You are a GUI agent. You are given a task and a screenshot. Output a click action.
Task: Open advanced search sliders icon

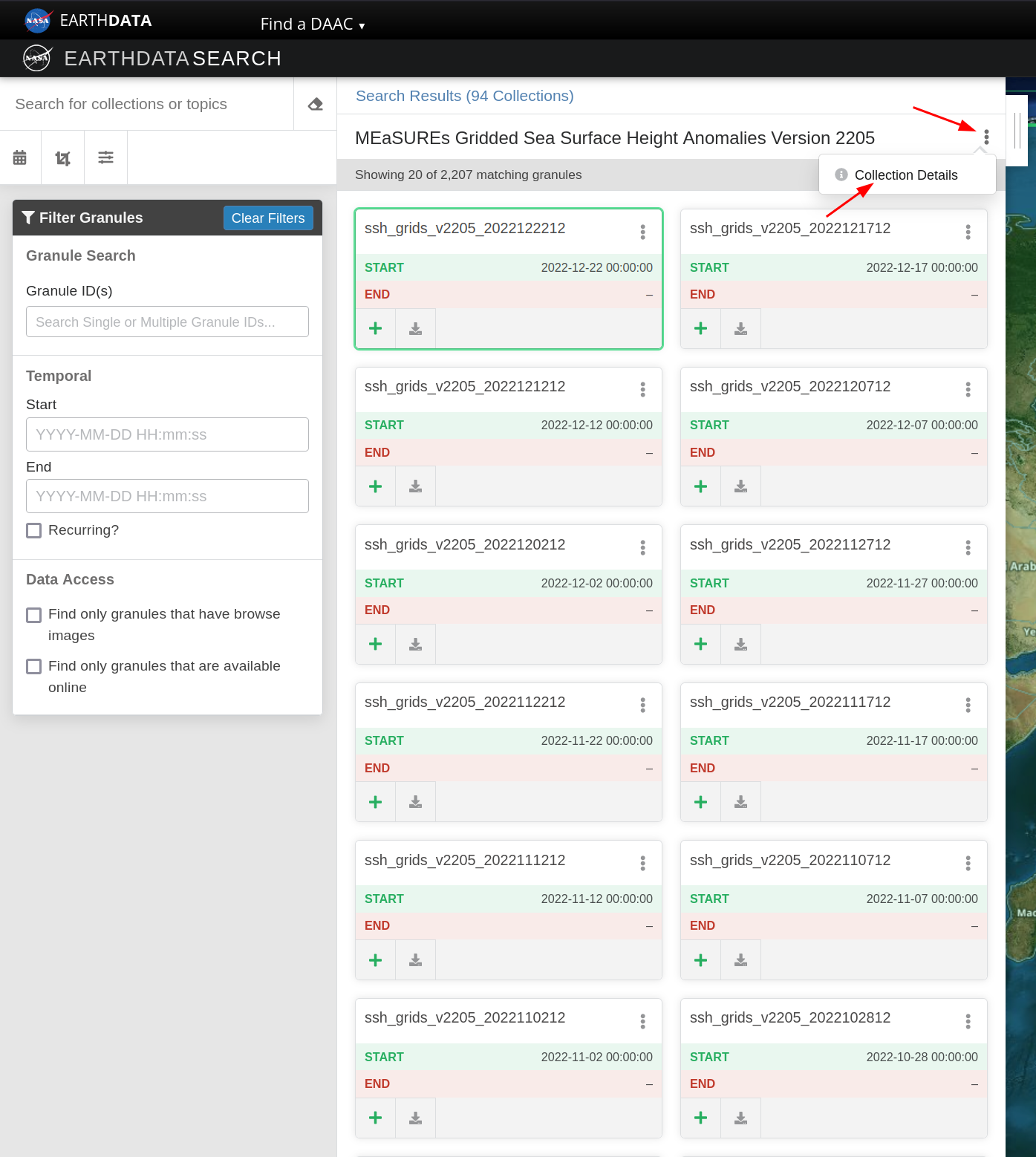[x=106, y=157]
